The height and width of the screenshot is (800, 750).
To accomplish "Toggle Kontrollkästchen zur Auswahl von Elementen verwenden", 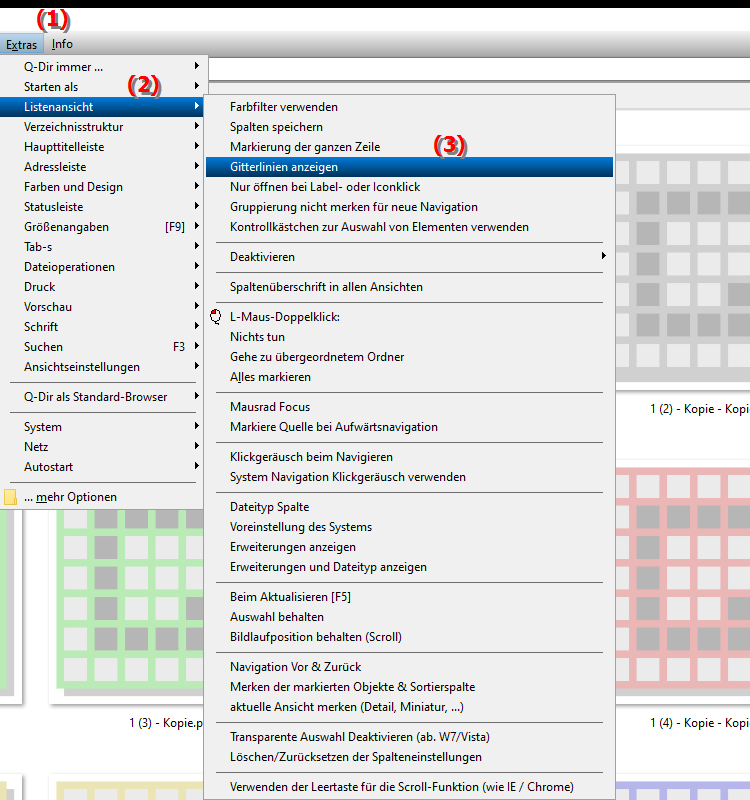I will coord(409,227).
